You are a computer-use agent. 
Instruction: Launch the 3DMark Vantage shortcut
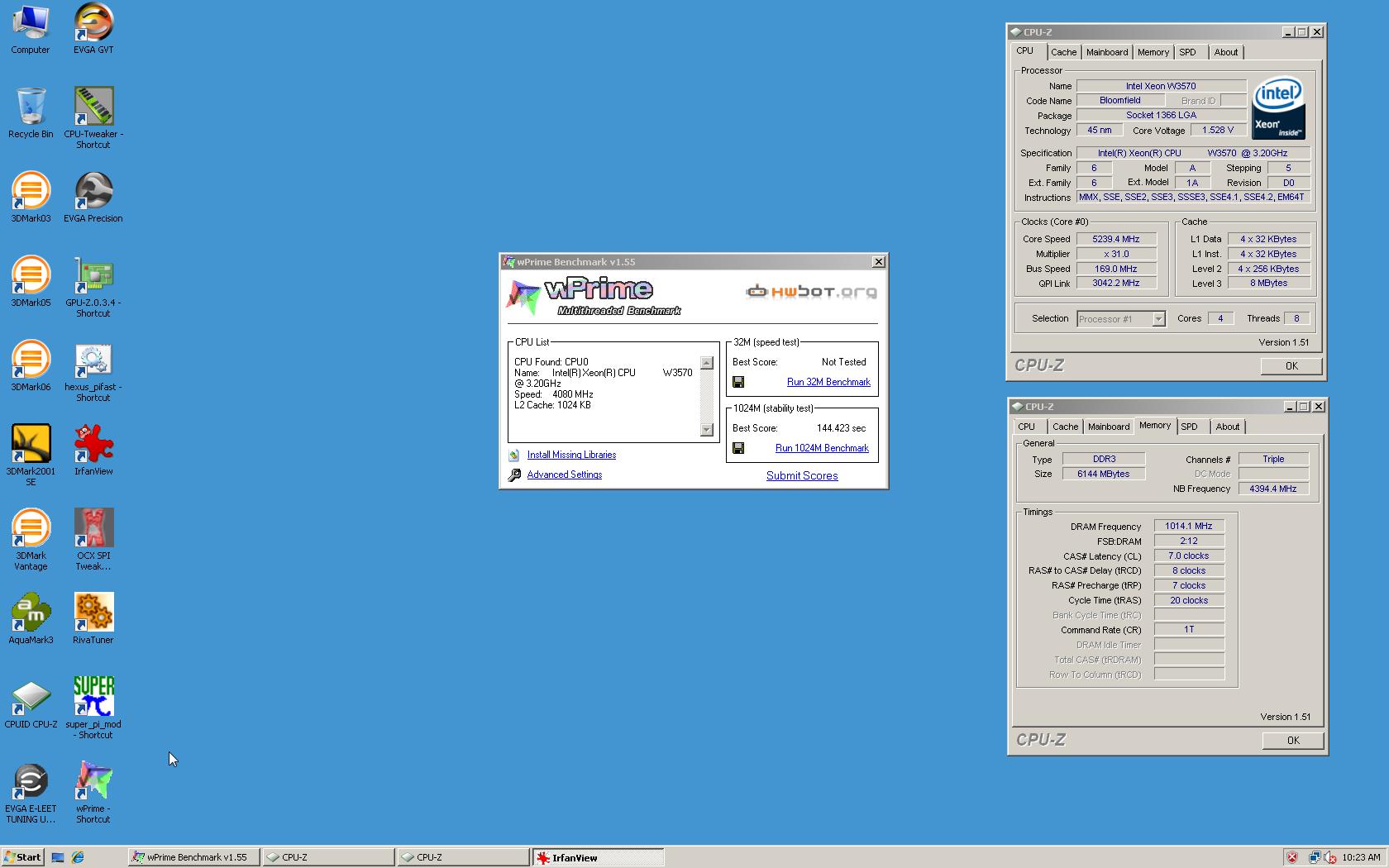point(31,540)
